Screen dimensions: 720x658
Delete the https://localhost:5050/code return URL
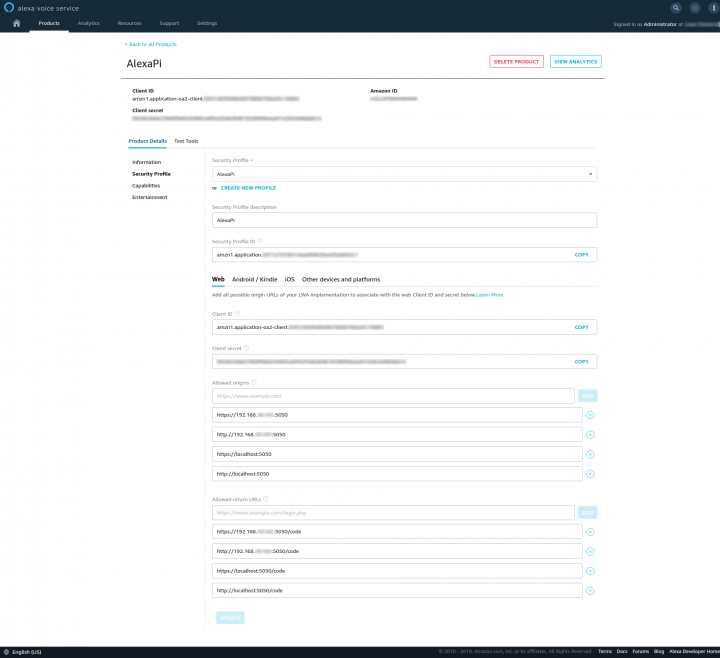pos(590,571)
